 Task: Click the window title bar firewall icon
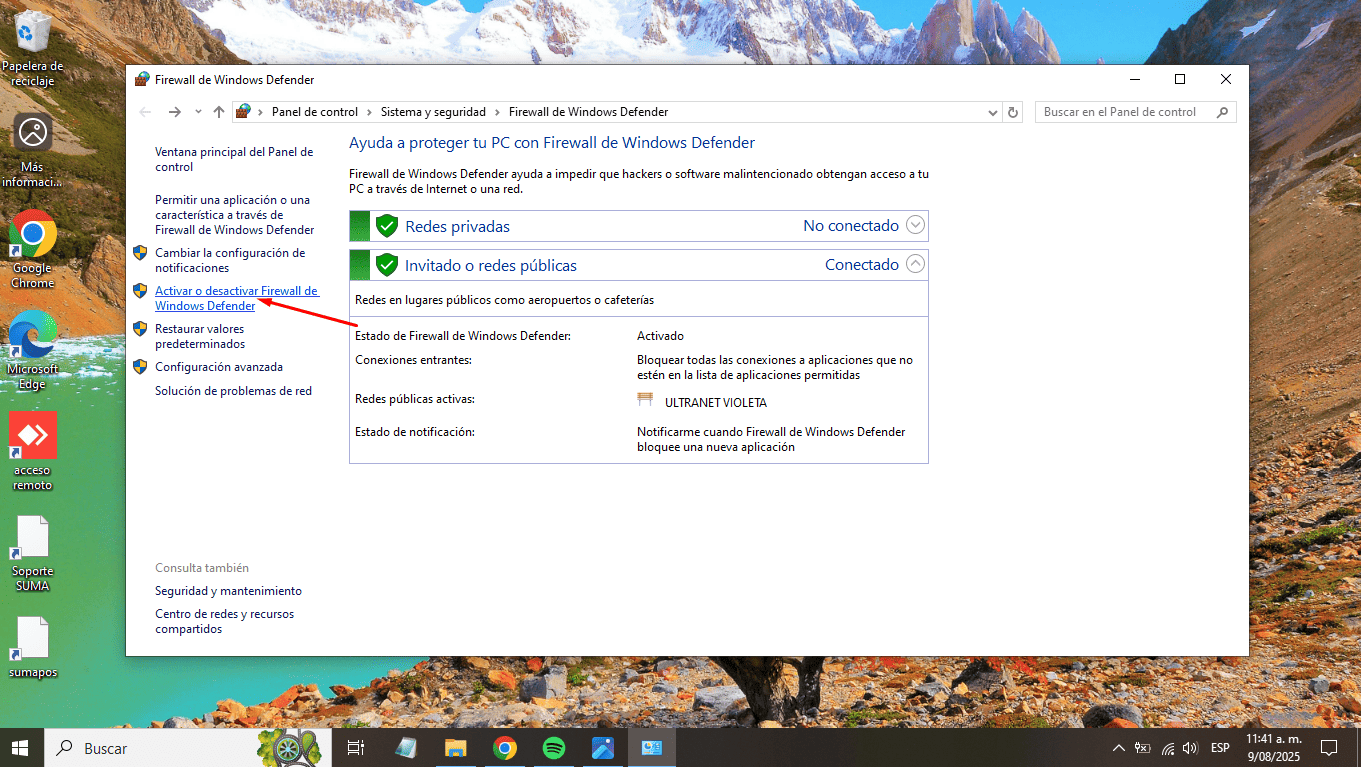(142, 79)
